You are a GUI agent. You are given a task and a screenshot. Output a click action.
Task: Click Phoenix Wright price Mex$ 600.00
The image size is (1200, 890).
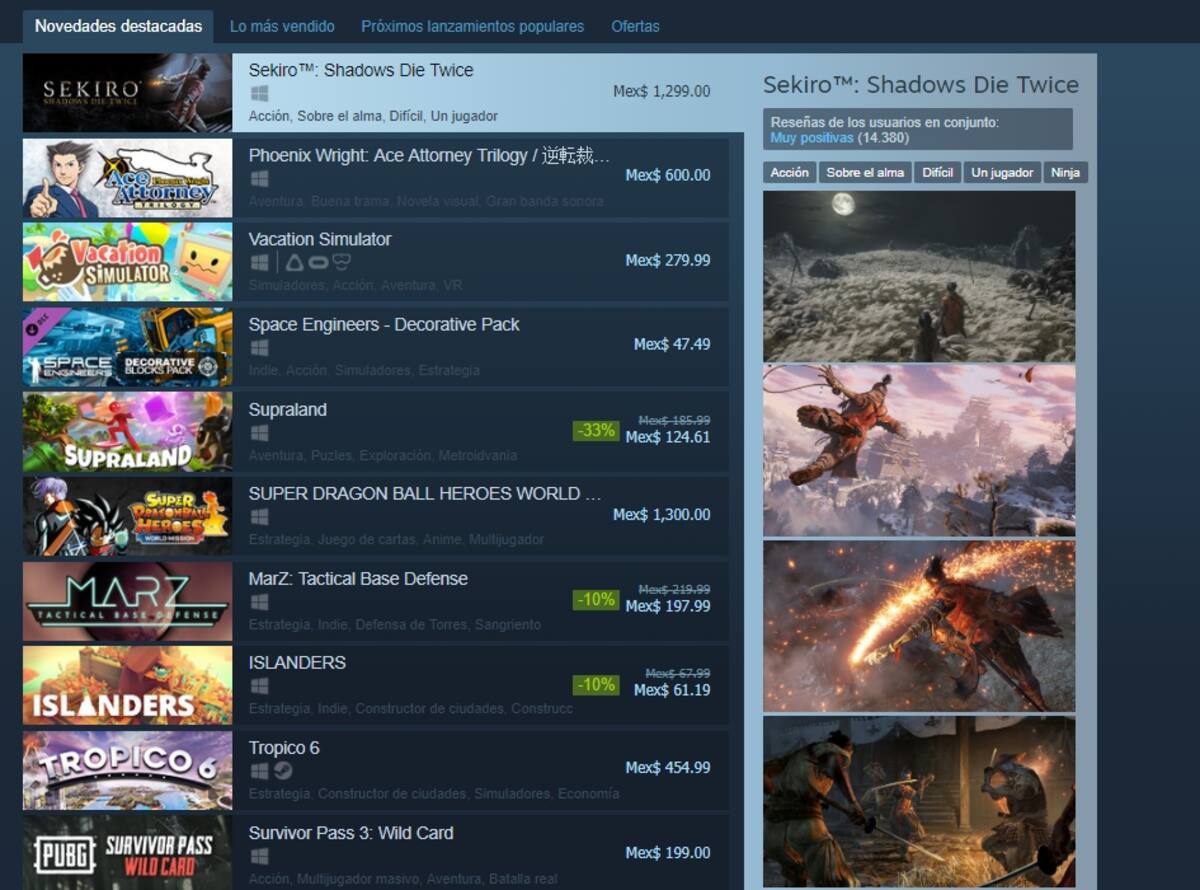pyautogui.click(x=668, y=175)
